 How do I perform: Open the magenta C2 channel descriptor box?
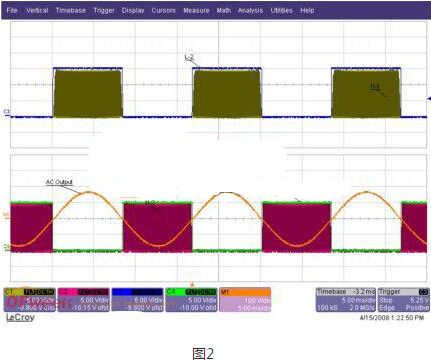[84, 300]
